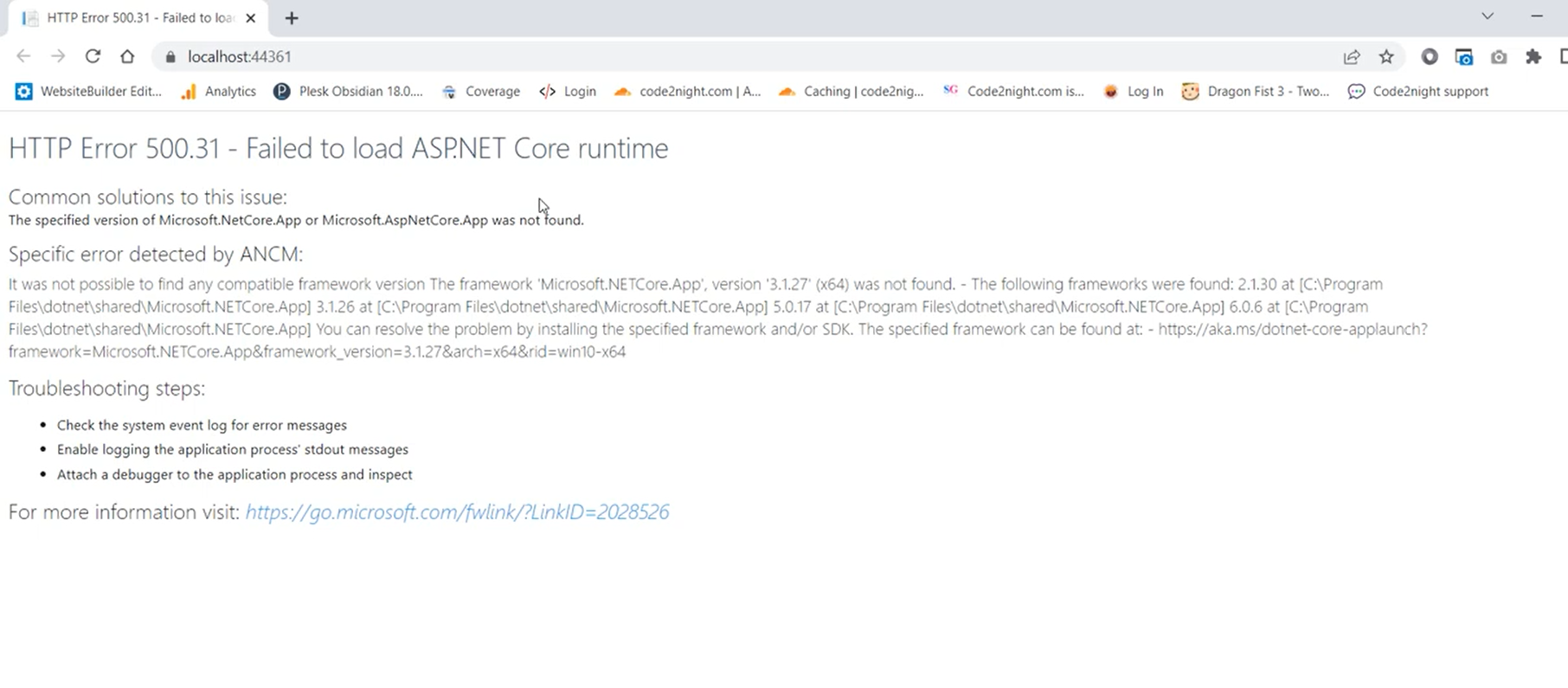Open Plesk Obsidian 18.0 bookmark

point(348,91)
